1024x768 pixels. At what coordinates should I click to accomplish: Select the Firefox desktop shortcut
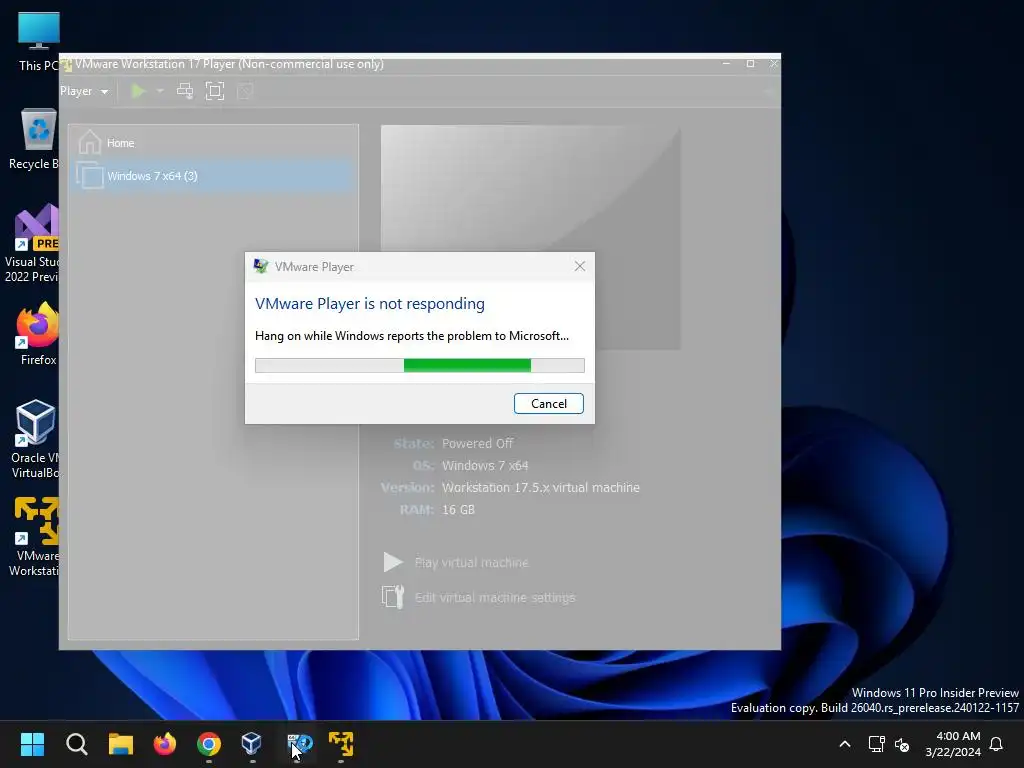click(37, 334)
